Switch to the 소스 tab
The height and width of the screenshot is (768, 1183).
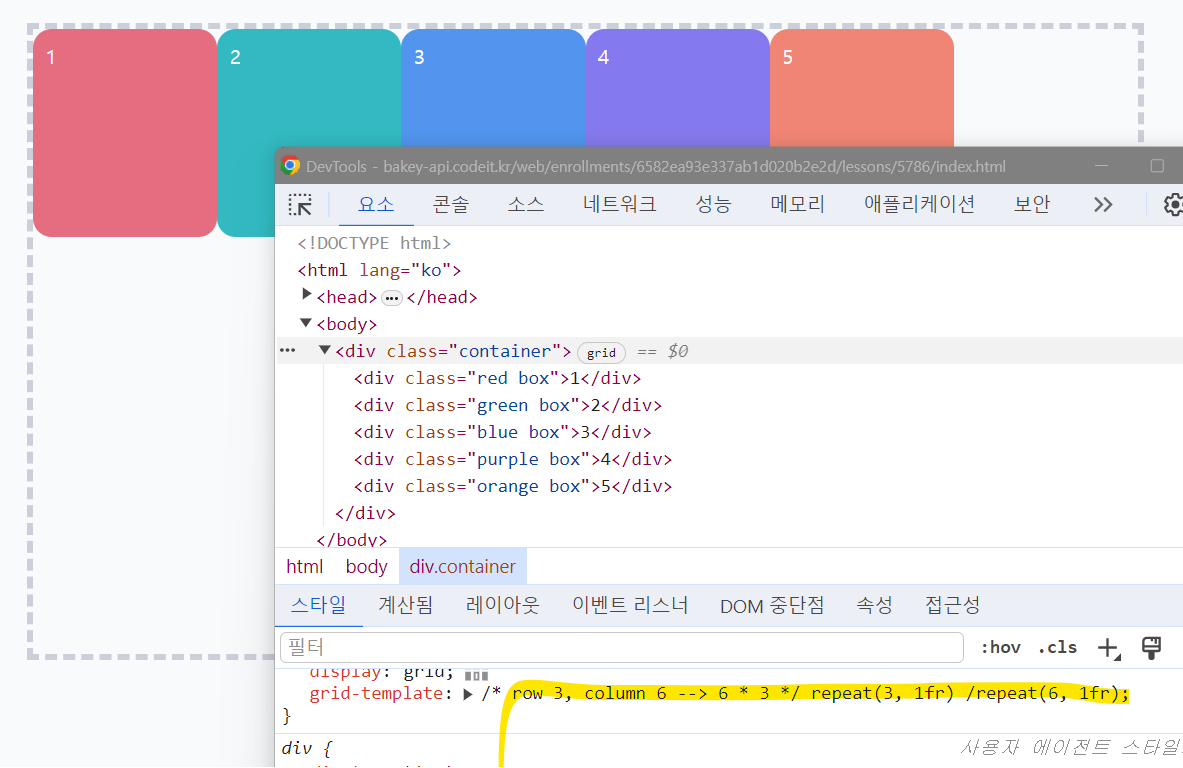tap(526, 204)
